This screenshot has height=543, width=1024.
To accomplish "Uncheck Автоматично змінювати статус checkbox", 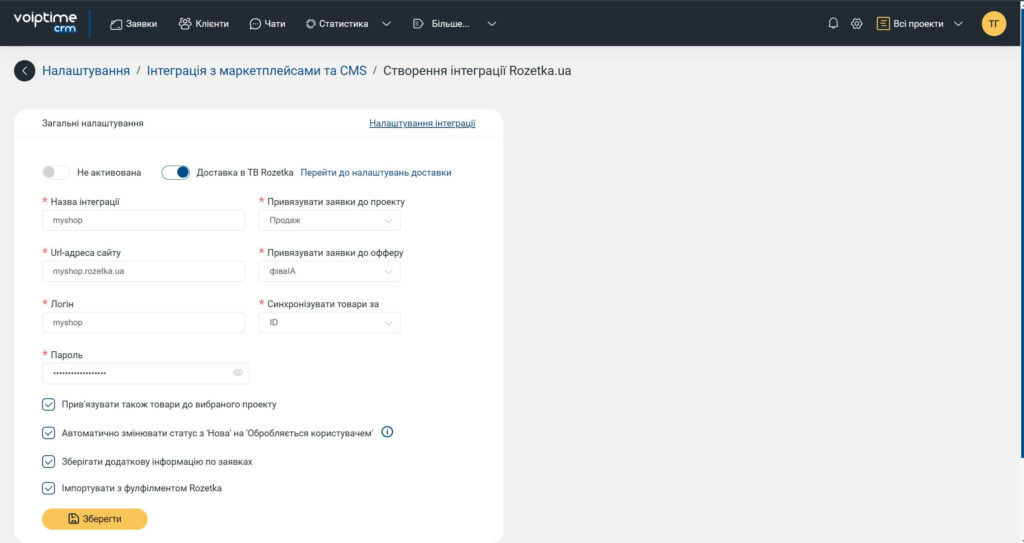I will point(48,433).
